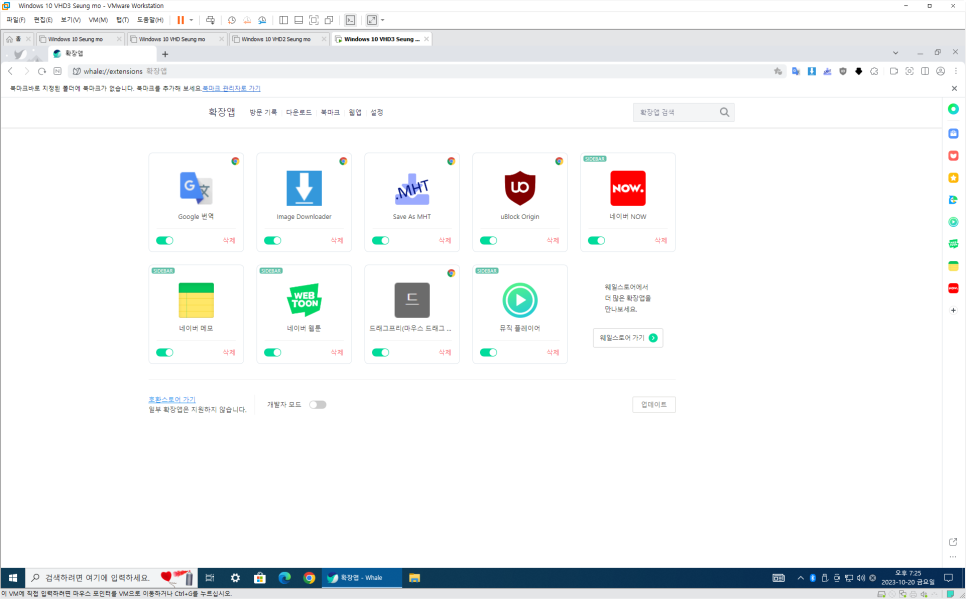This screenshot has width=966, height=599.
Task: Open the VMware 보기(V) menu
Action: click(x=70, y=20)
